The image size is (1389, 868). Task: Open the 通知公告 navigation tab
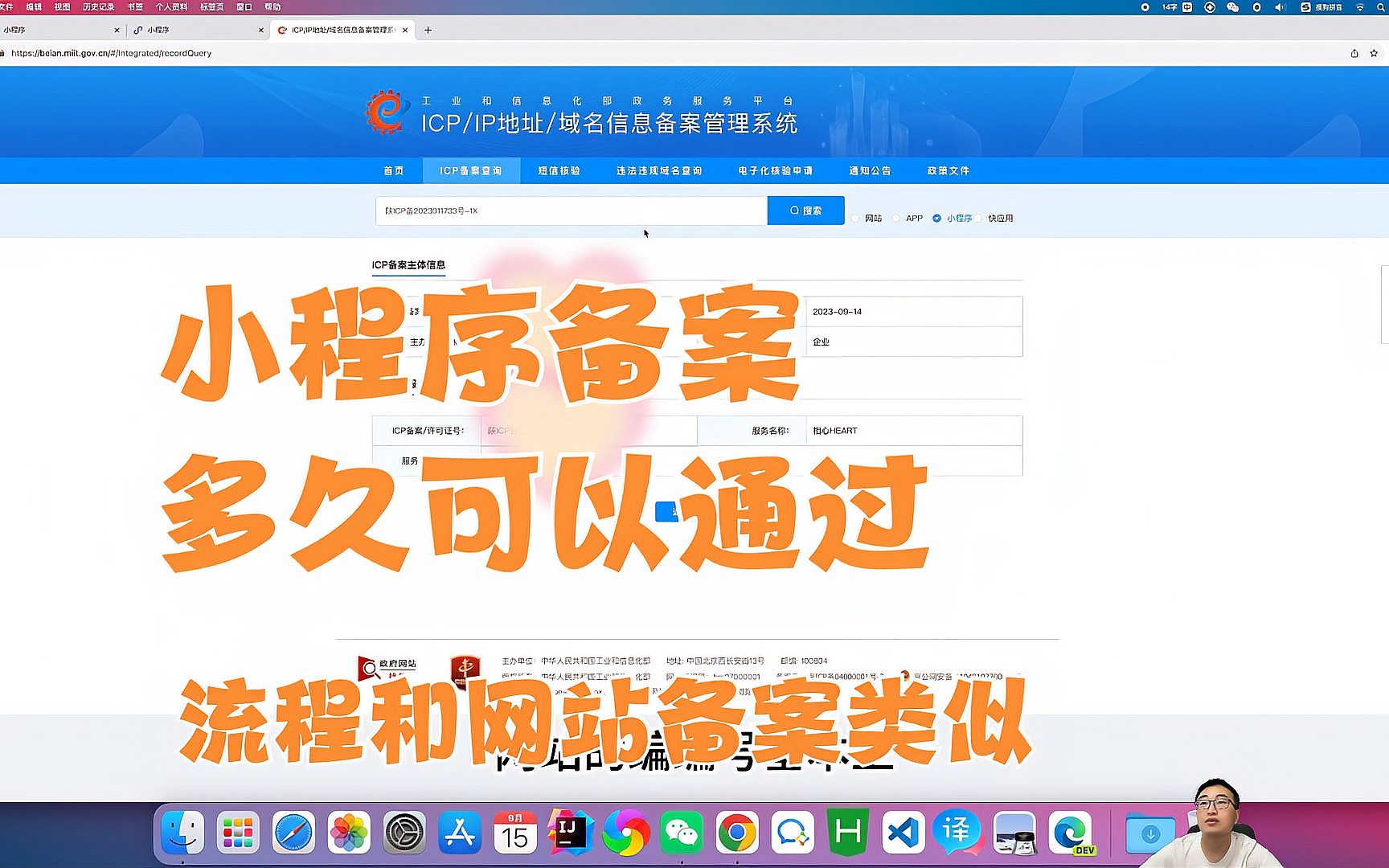point(870,170)
